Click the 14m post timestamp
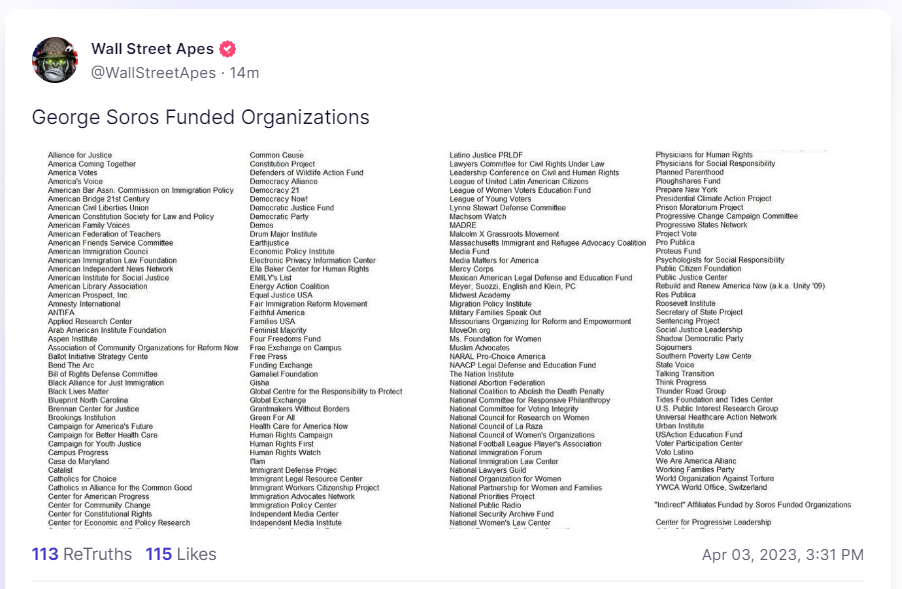This screenshot has width=902, height=589. click(244, 73)
